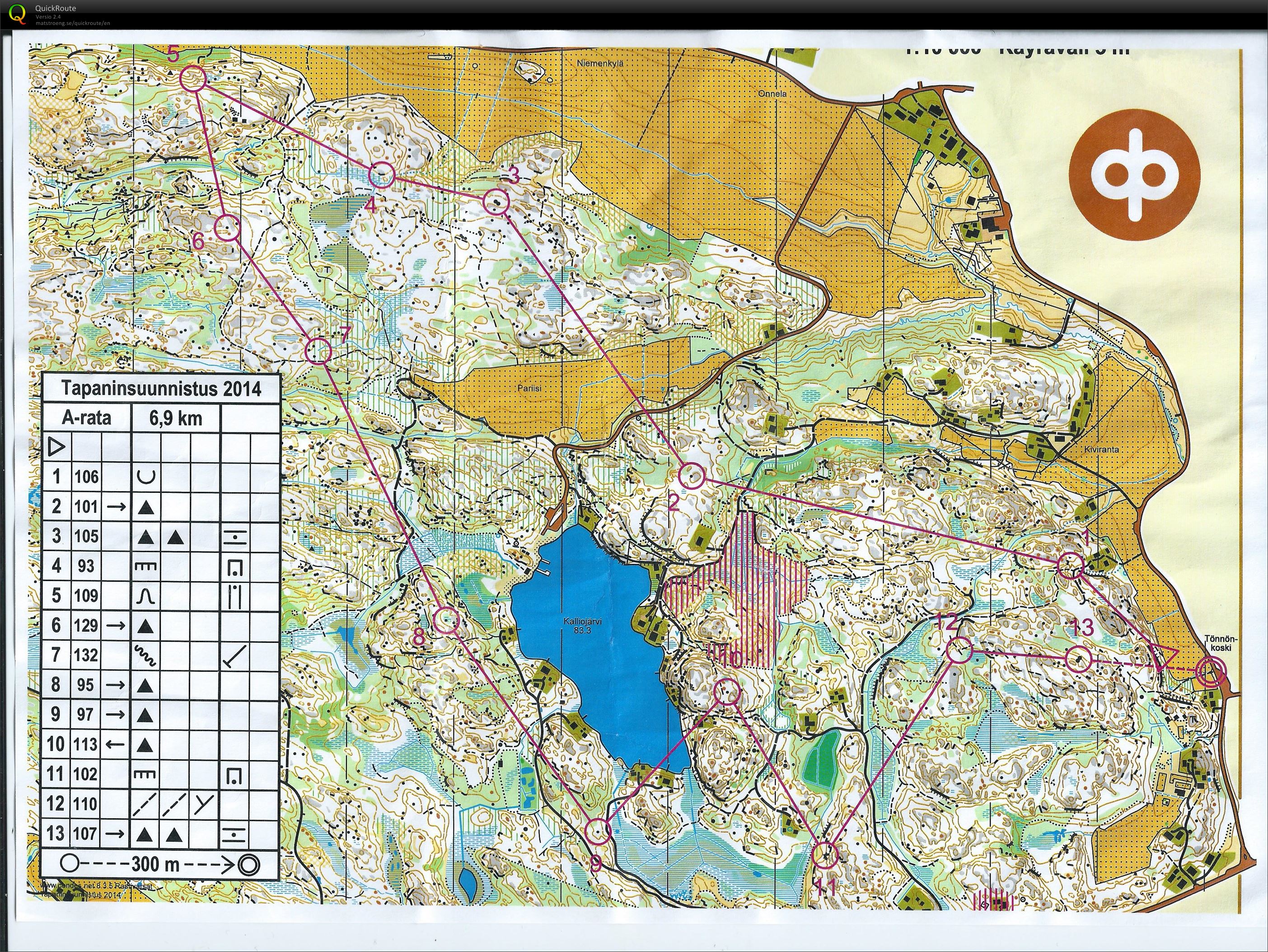Click the Pariisi field label
The image size is (1268, 952).
point(530,388)
